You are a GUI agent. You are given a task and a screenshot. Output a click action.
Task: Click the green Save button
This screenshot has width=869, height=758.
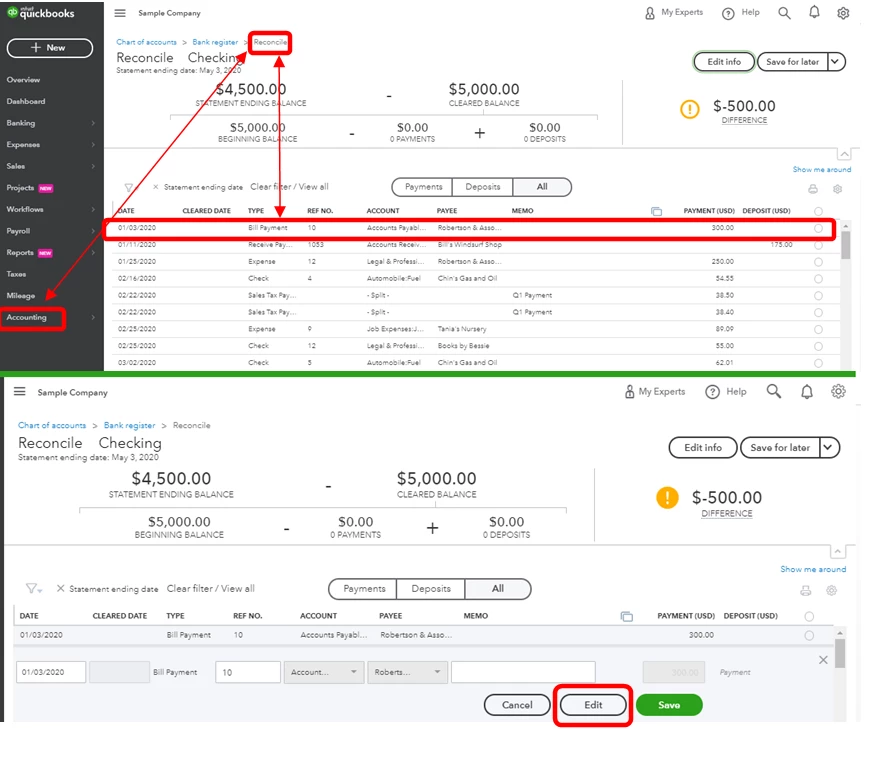(x=669, y=705)
